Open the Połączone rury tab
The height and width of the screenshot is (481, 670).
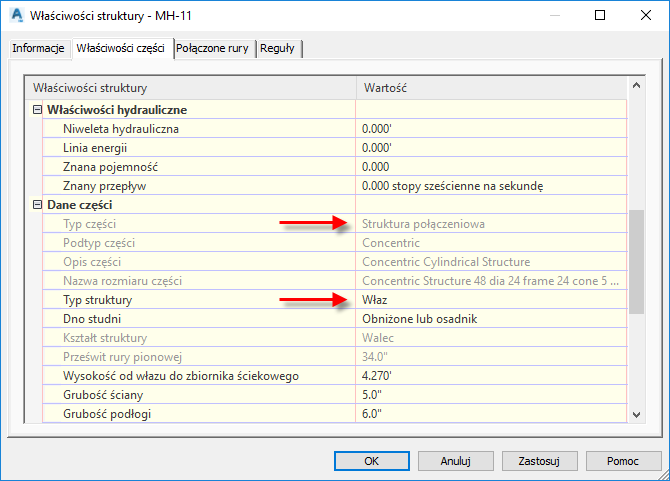[x=212, y=48]
